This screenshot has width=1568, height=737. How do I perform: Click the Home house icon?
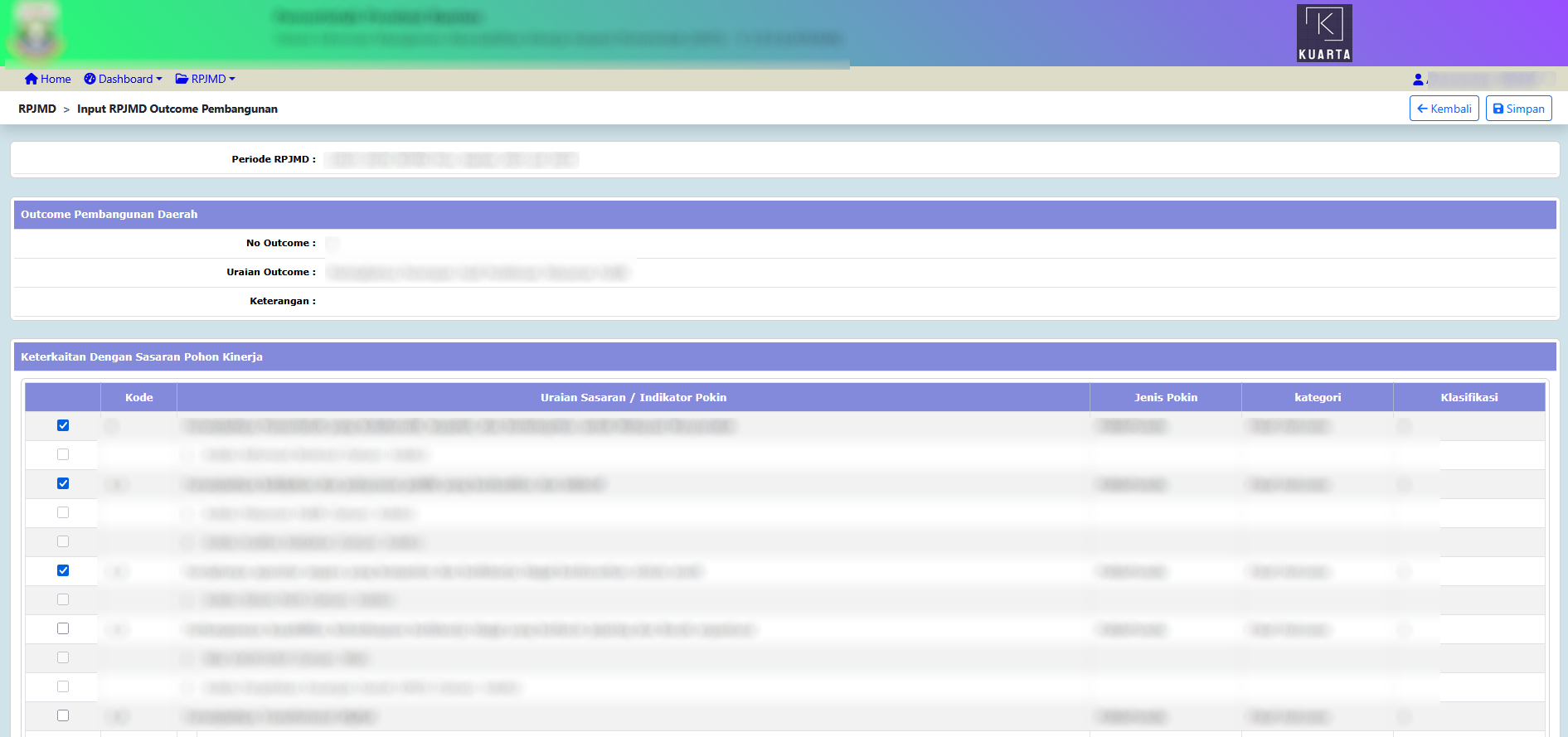(32, 79)
